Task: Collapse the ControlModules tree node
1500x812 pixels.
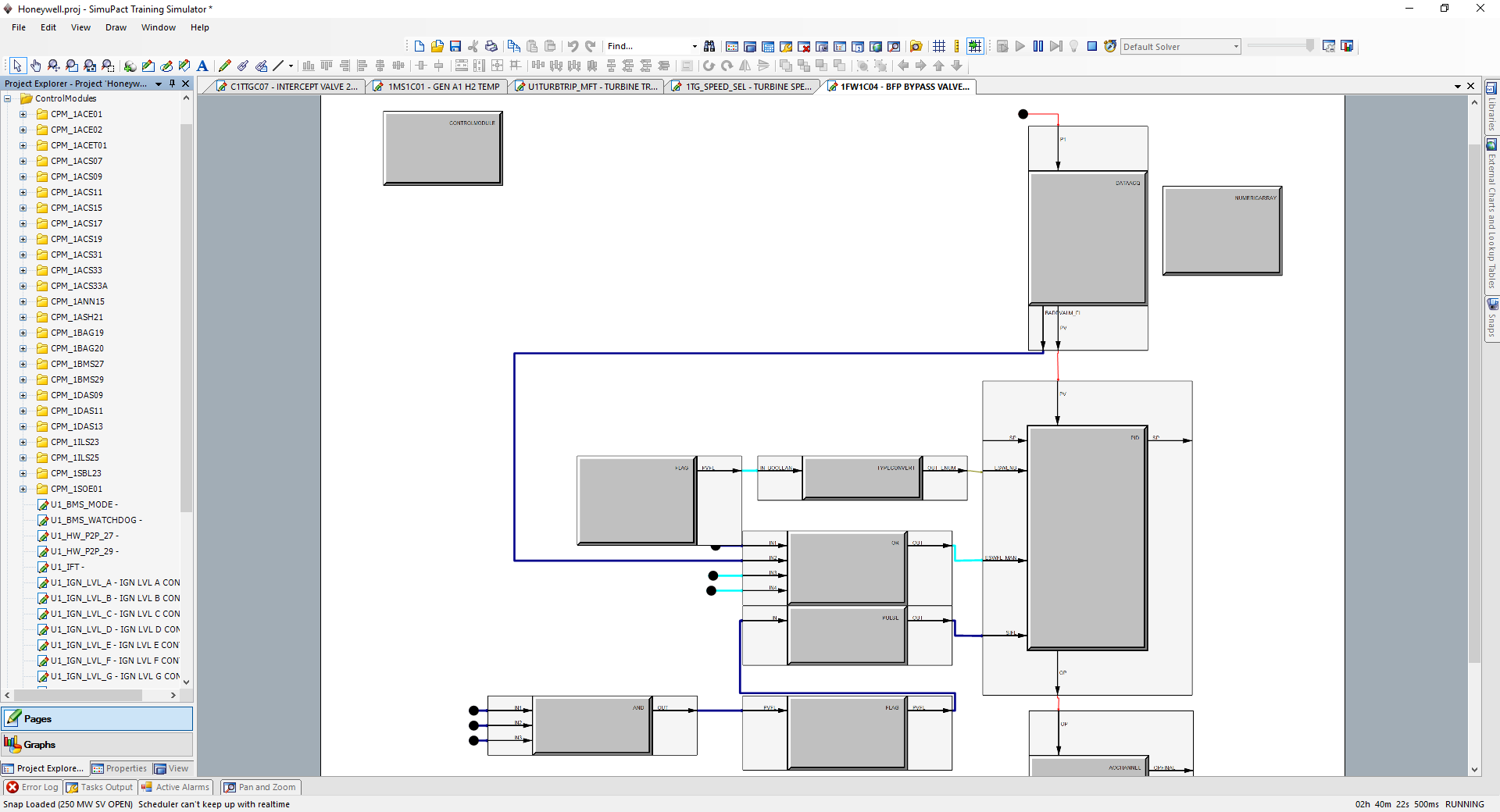Action: [8, 99]
